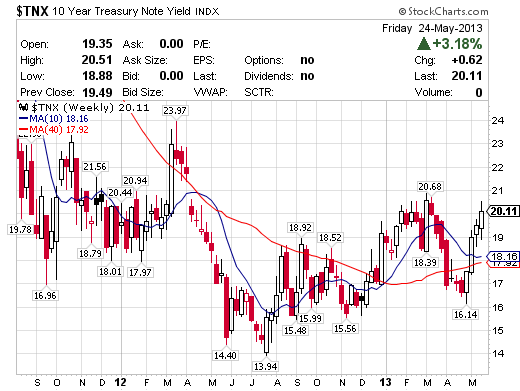Screen dimensions: 520x391
Task: Click the Open value 19.35
Action: click(97, 44)
